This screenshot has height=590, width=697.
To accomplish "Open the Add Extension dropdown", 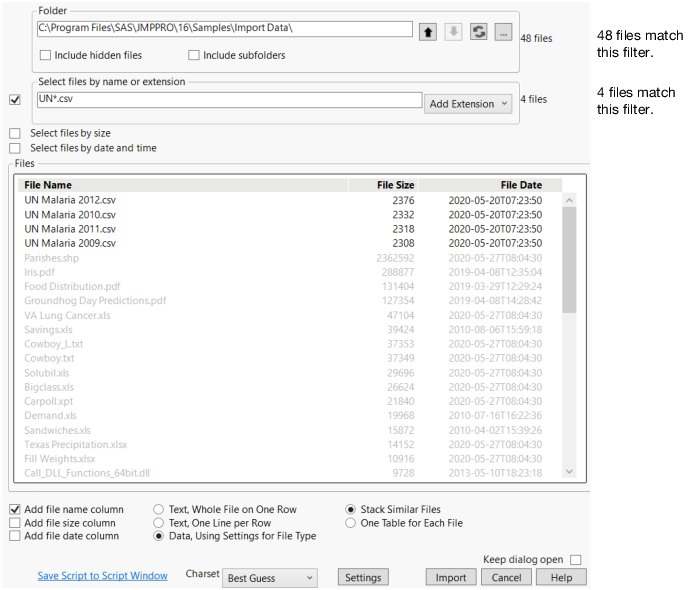I will (468, 104).
